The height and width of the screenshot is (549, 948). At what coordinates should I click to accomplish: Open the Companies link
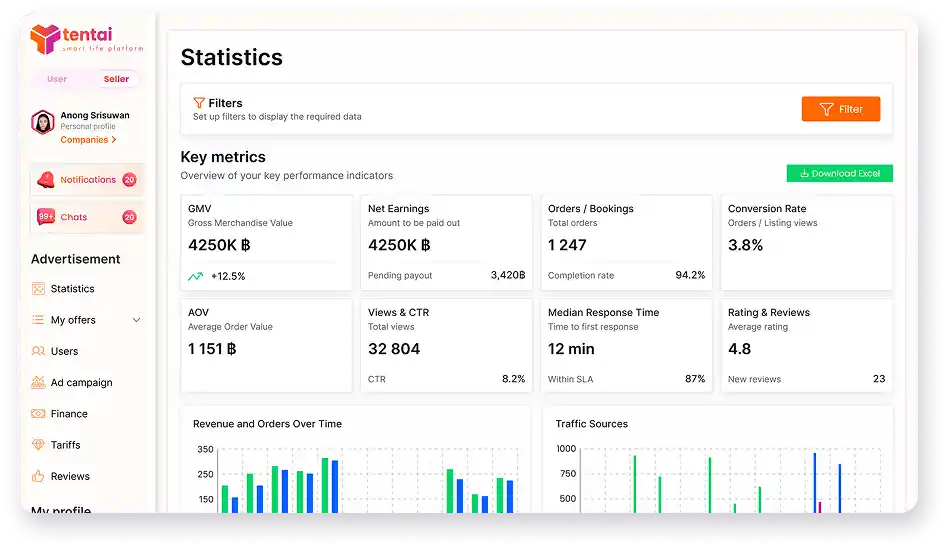88,140
